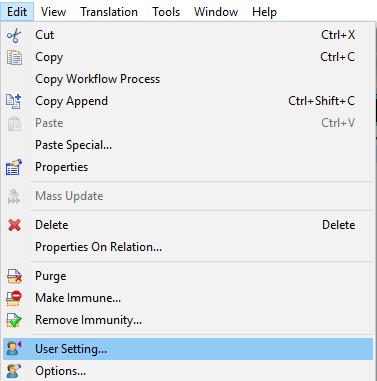Choose User Setting... menu item

coord(188,349)
